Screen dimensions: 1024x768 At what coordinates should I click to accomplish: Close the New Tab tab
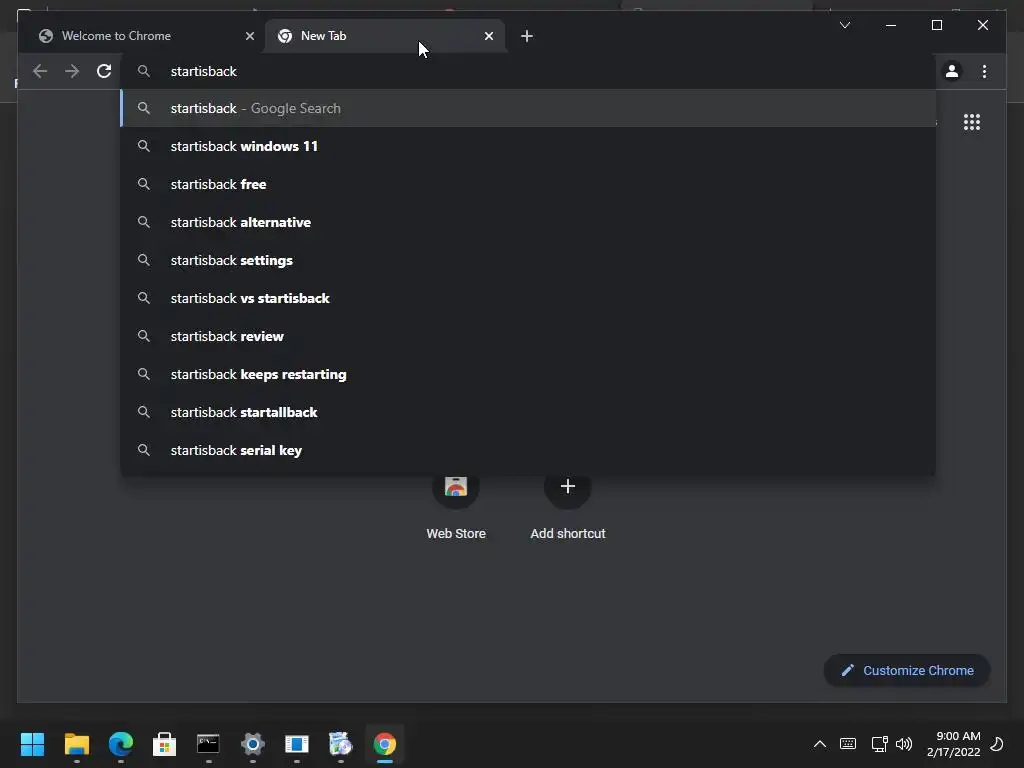(x=488, y=36)
